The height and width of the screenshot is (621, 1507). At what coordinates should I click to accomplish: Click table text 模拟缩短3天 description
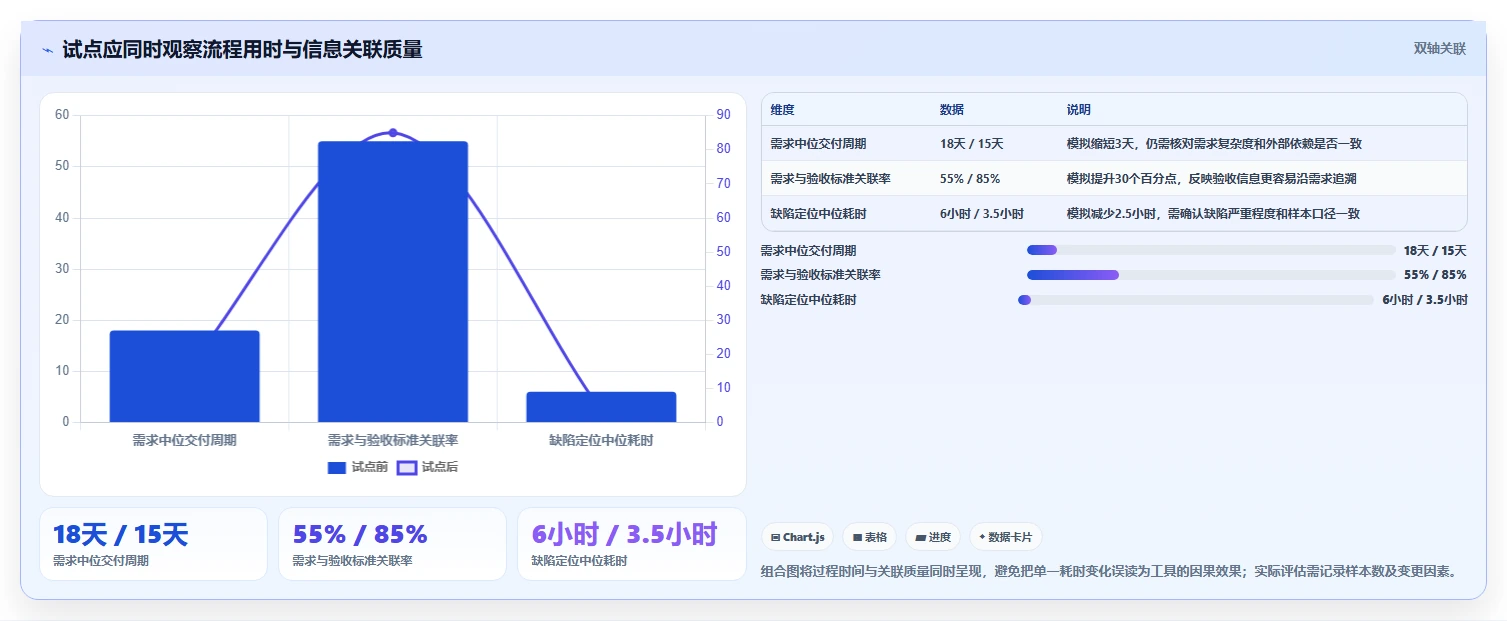point(1214,144)
